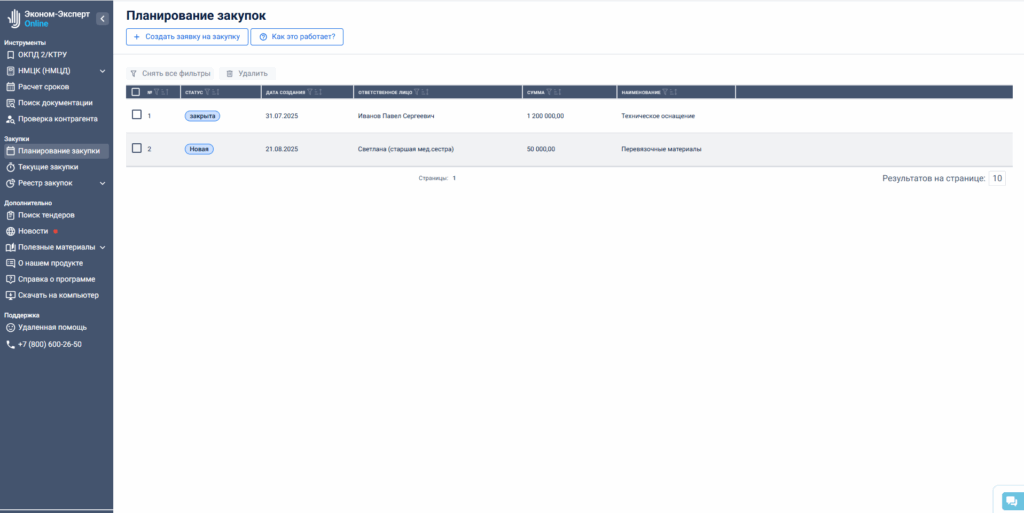Tick the checkbox for row 1 Техническое оснащение
This screenshot has height=513, width=1024.
tap(136, 114)
